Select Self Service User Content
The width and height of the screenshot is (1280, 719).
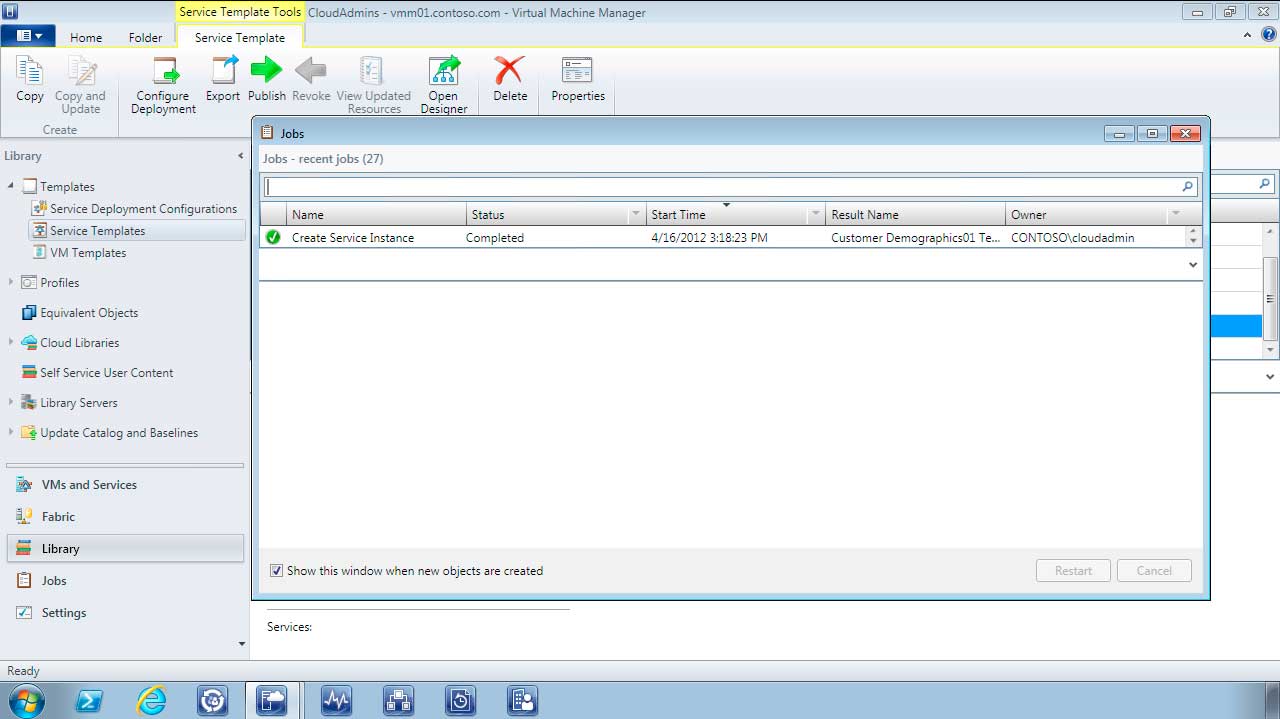tap(107, 373)
